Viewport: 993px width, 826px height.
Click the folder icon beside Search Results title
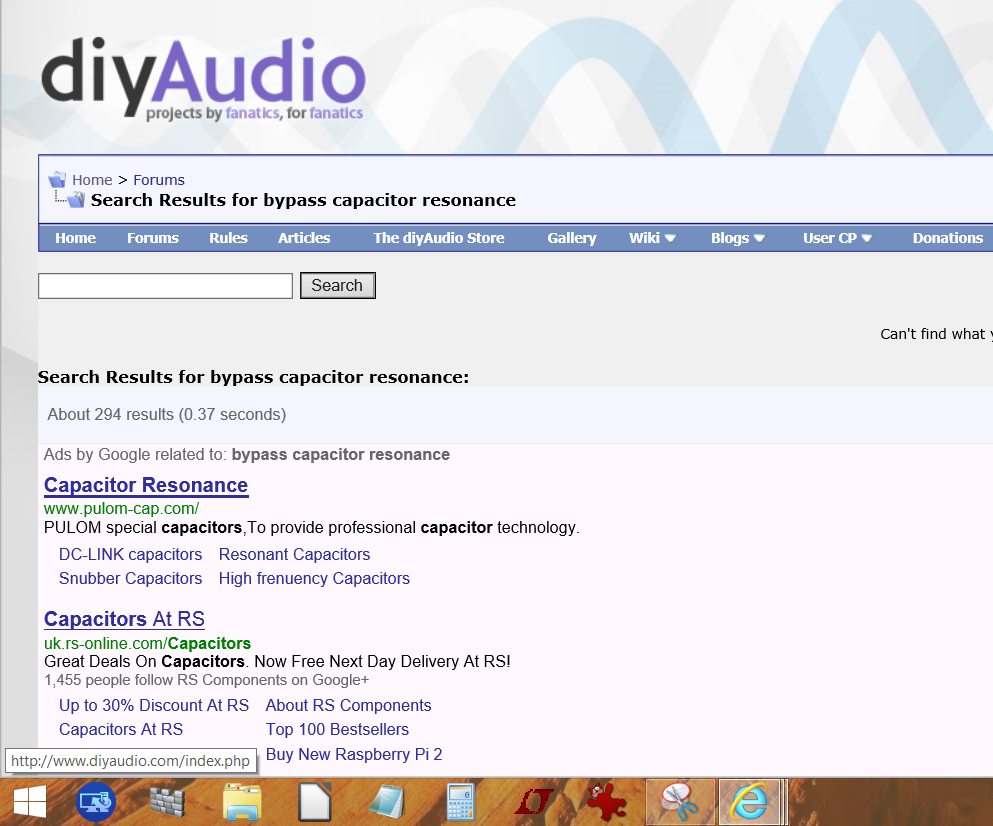coord(76,200)
